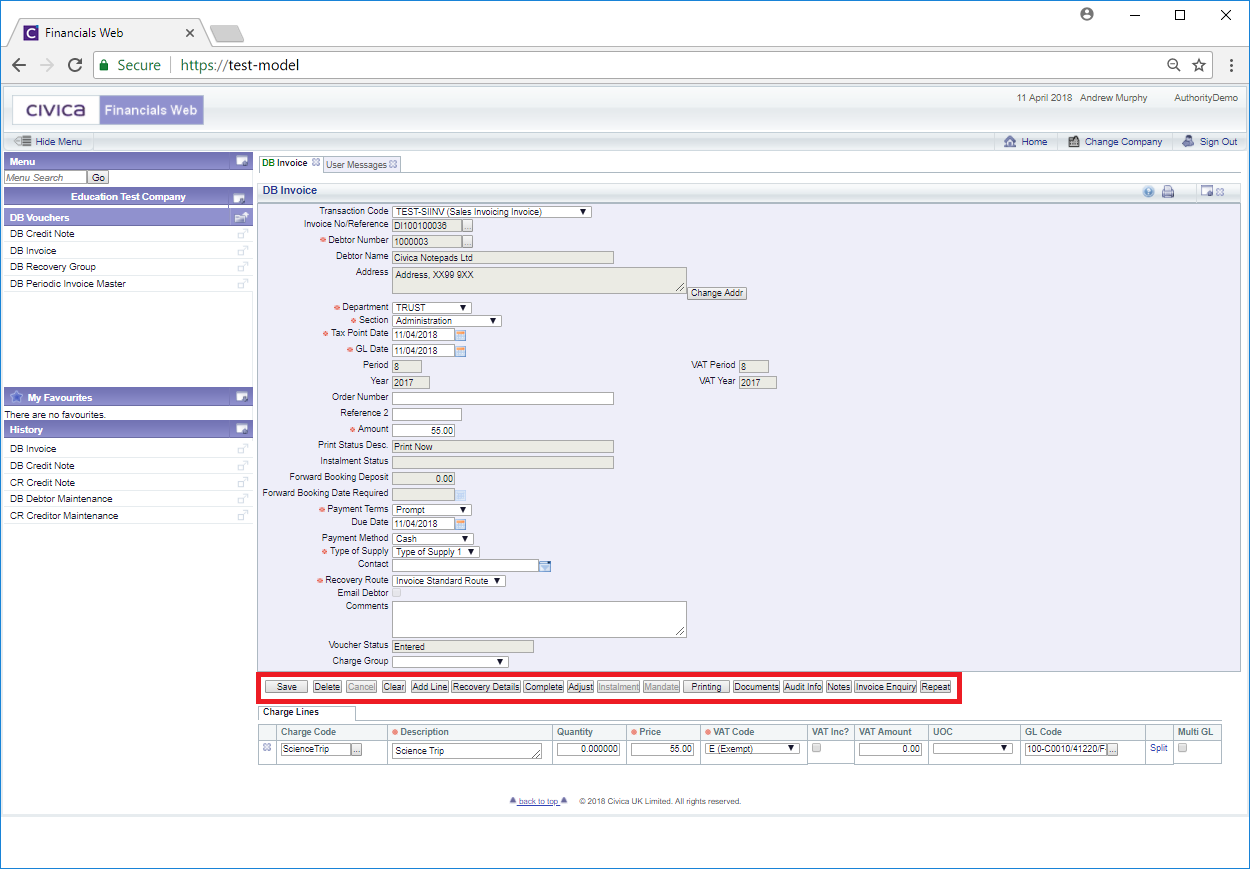This screenshot has height=869, width=1250.
Task: Open the Tax Point Date calendar icon
Action: [461, 335]
